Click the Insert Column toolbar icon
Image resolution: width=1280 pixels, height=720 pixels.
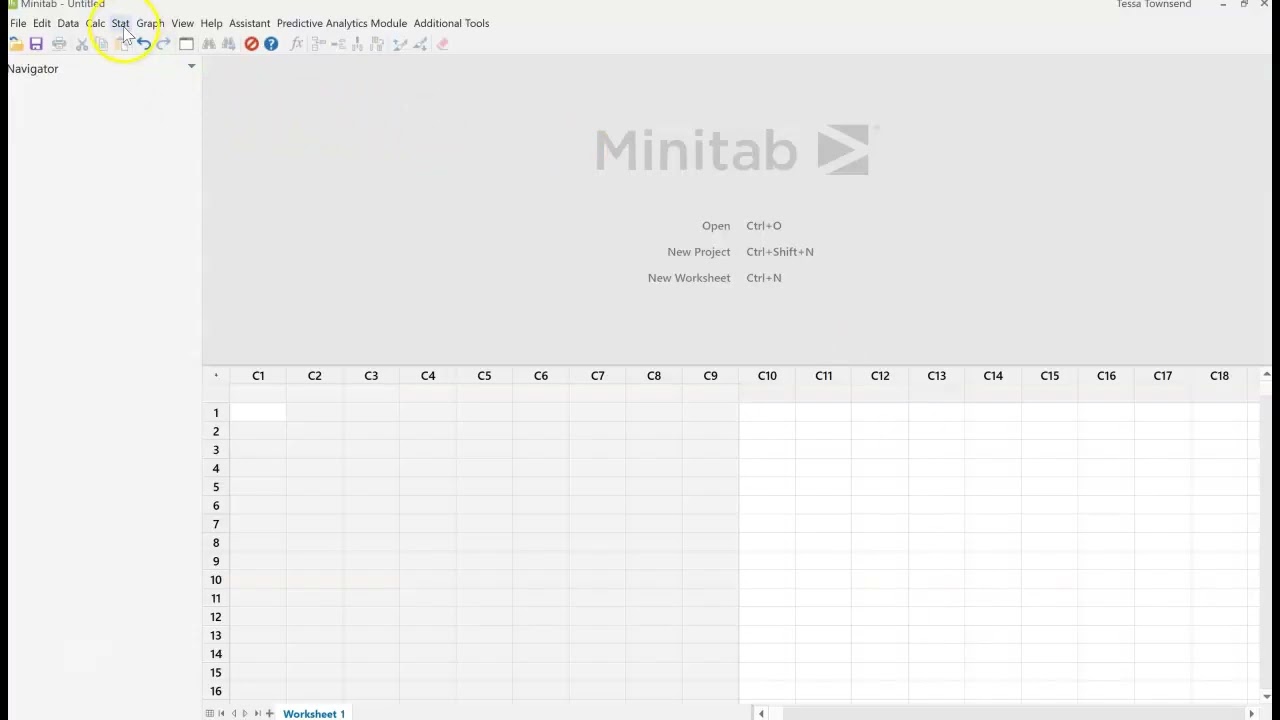tap(357, 44)
